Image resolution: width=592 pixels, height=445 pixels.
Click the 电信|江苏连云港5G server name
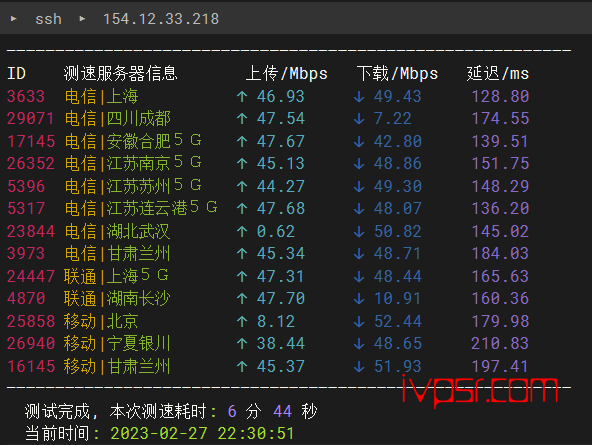pos(141,208)
